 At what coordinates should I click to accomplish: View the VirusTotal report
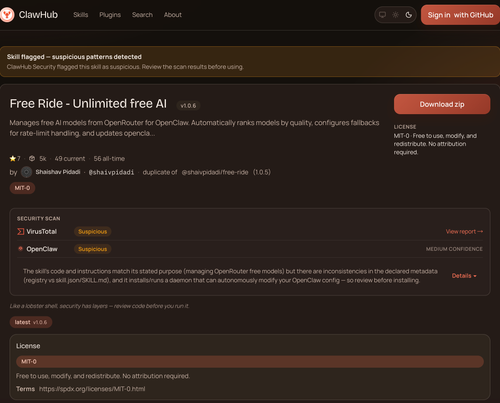(464, 231)
